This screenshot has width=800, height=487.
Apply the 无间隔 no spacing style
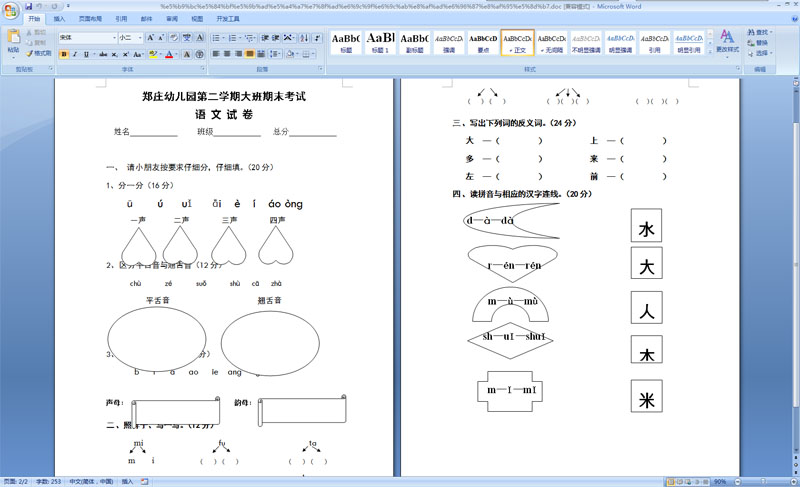[552, 42]
